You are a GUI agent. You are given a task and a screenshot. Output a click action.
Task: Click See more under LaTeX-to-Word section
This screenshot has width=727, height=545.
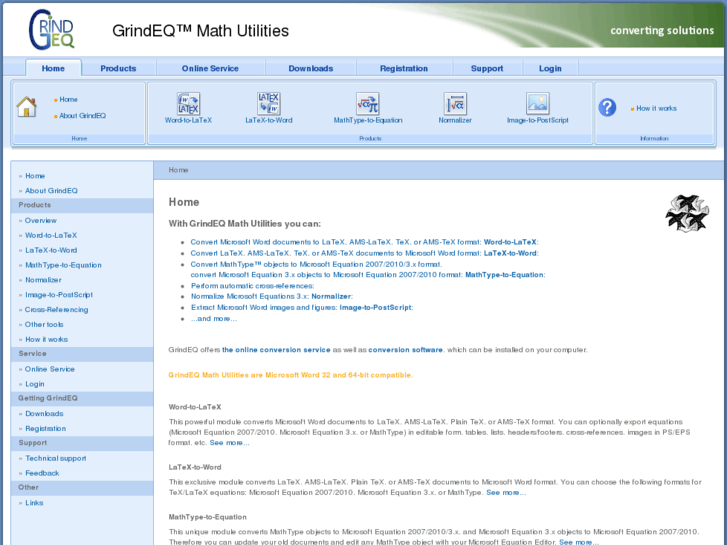(506, 492)
